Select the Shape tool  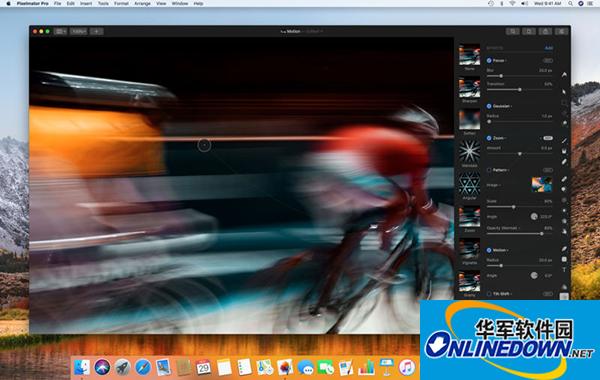tap(564, 259)
